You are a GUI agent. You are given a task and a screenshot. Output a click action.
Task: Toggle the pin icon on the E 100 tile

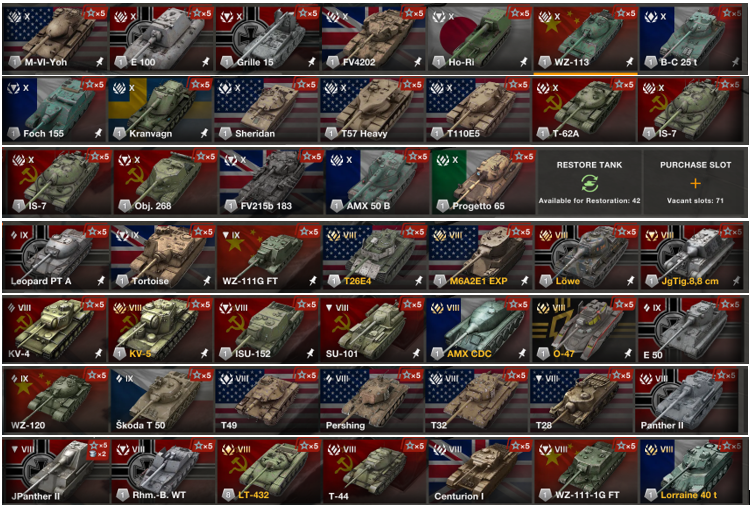205,62
